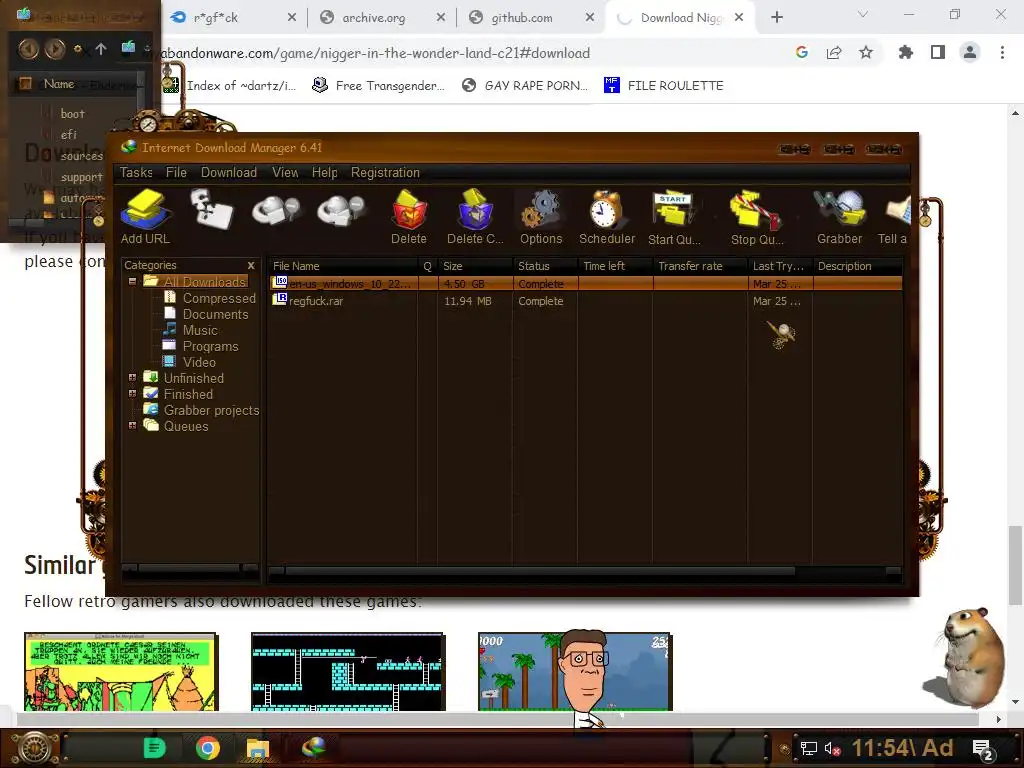Select the Documents category
This screenshot has height=768, width=1024.
(x=216, y=314)
